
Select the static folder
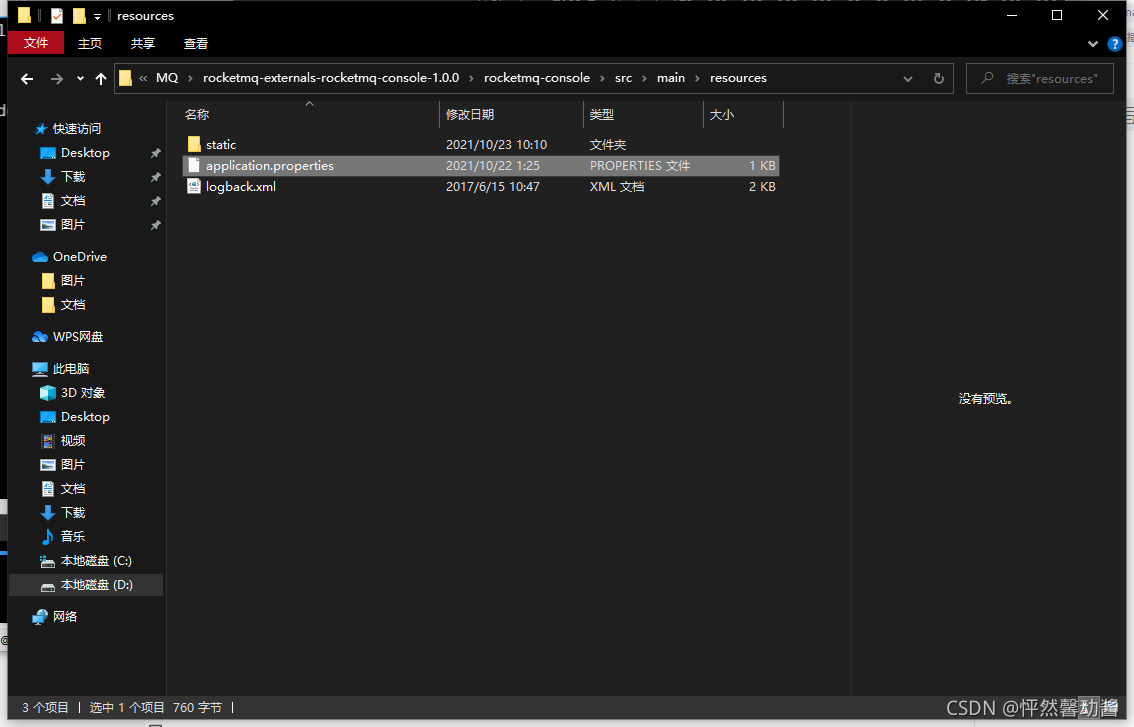point(481,145)
